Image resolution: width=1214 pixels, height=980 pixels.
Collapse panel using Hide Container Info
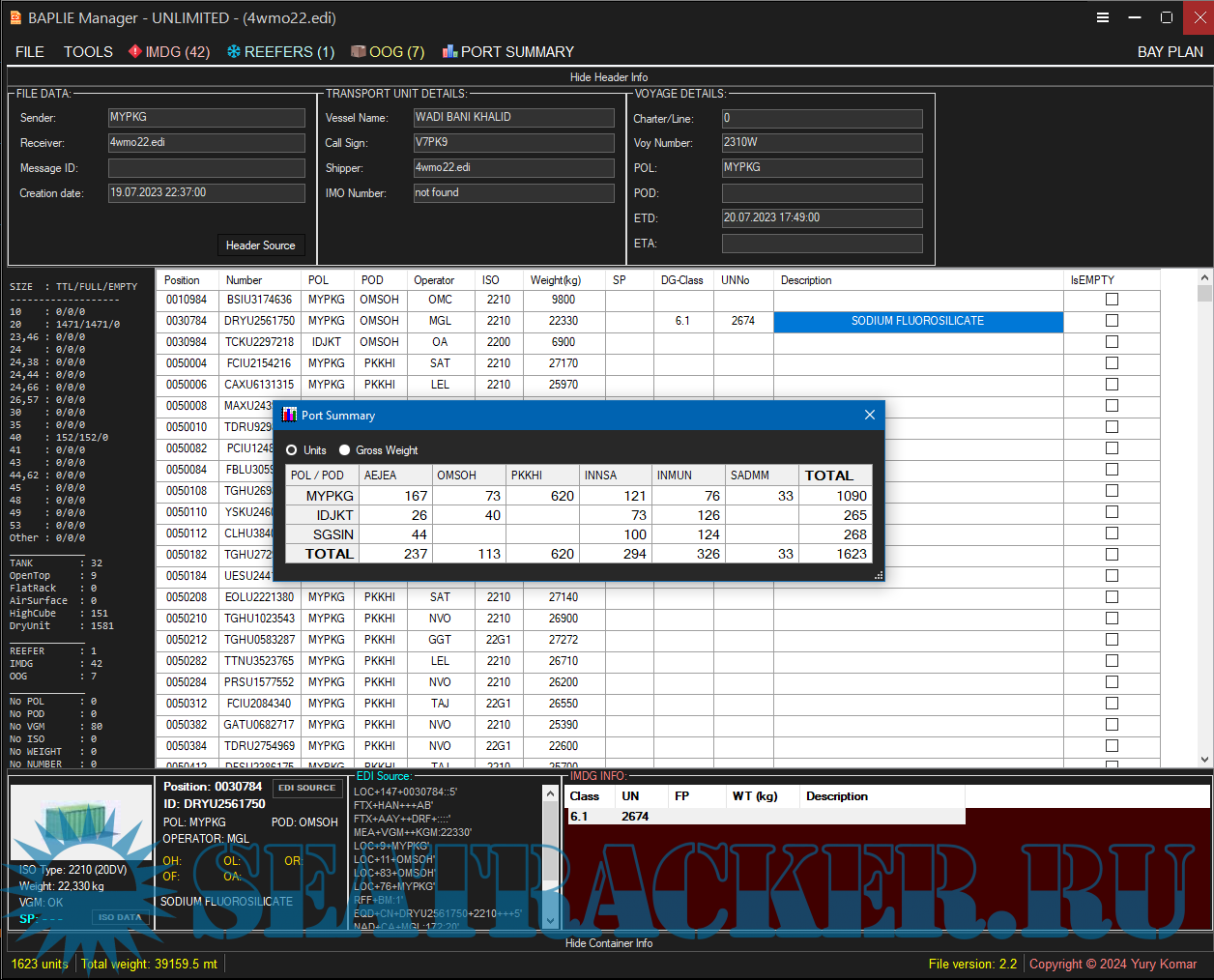click(608, 943)
